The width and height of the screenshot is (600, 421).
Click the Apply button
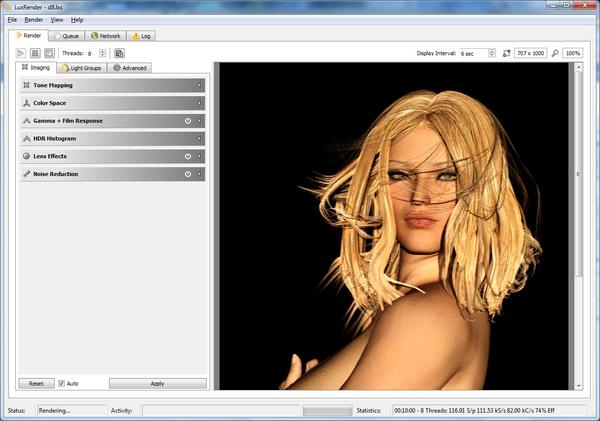tap(157, 383)
